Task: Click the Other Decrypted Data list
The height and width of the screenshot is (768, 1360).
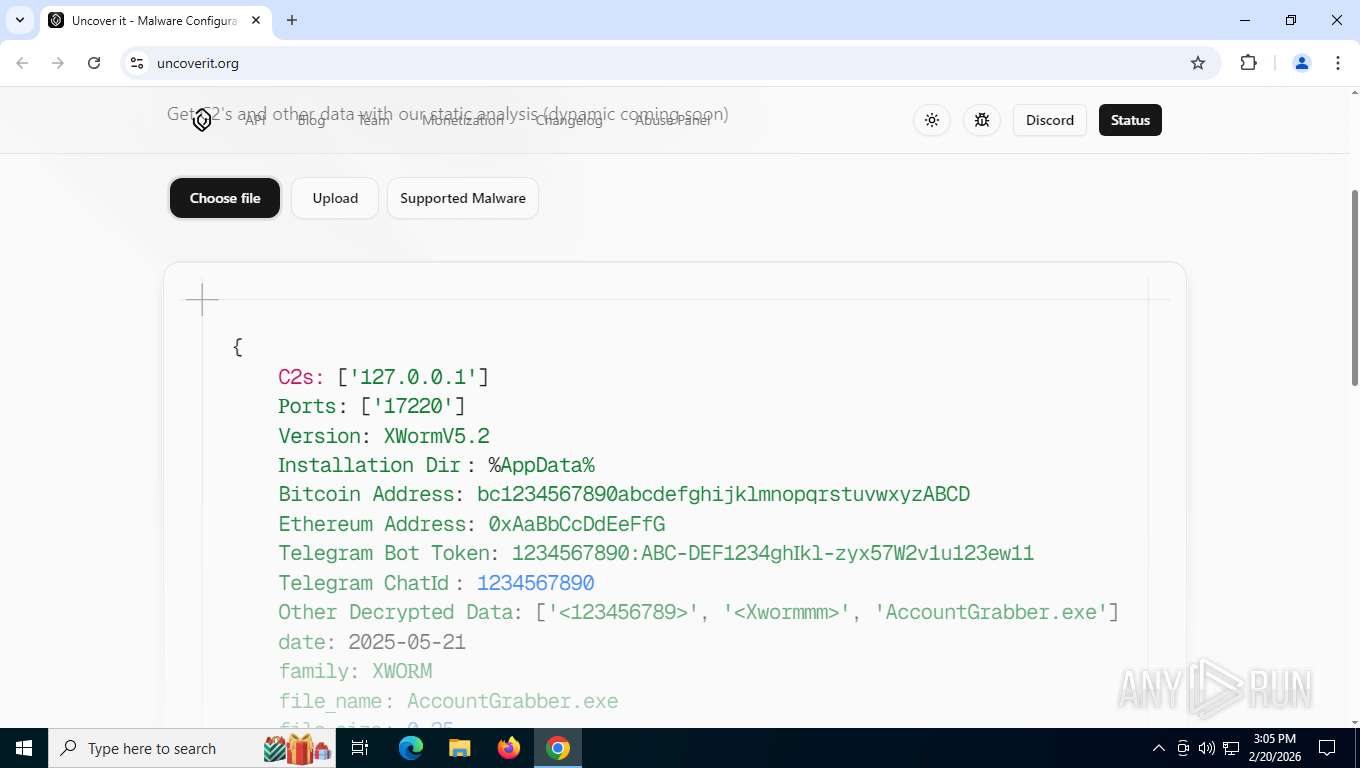Action: click(828, 612)
